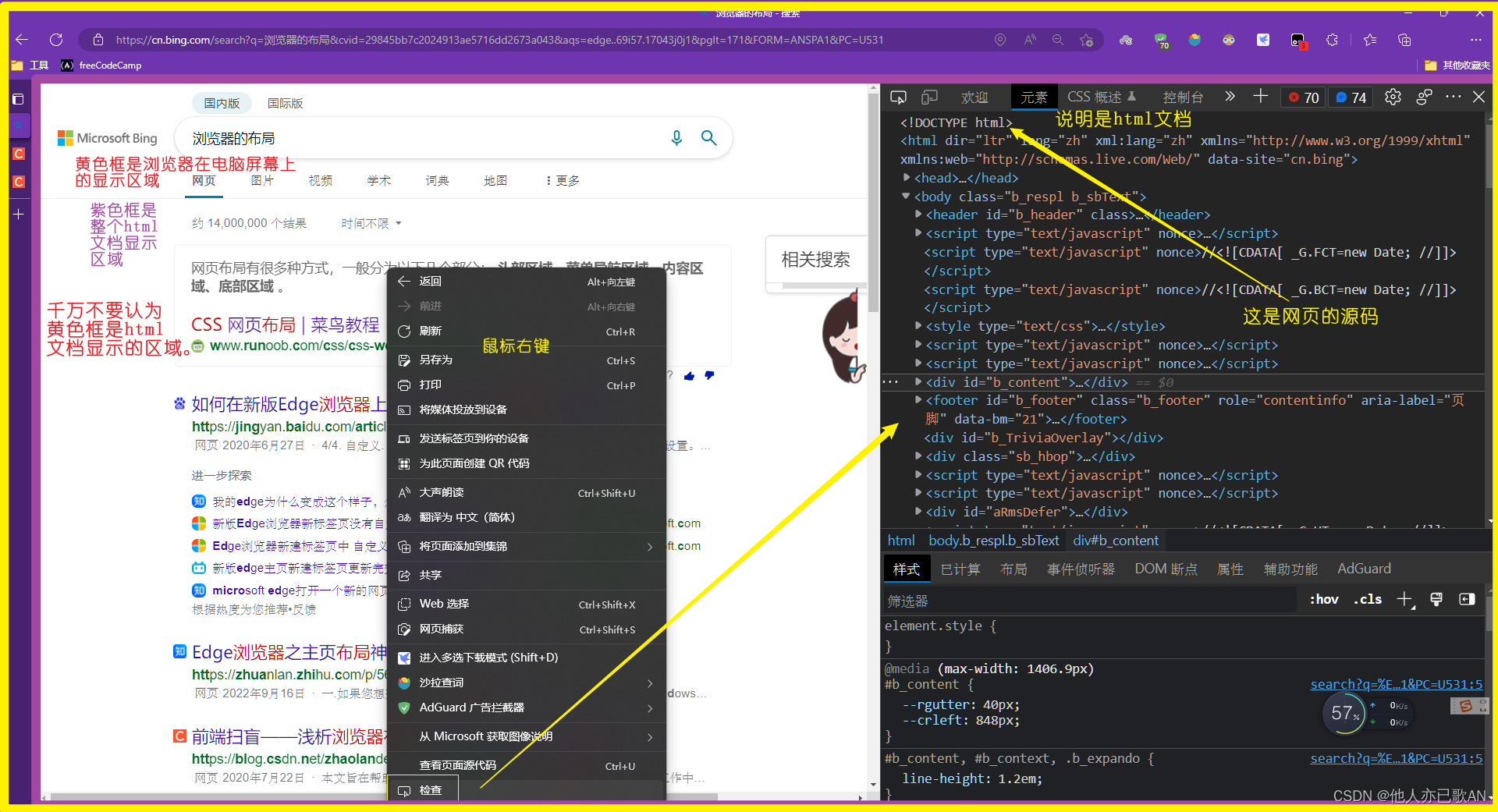This screenshot has width=1498, height=812.
Task: Click the browser back arrow button
Action: (x=22, y=40)
